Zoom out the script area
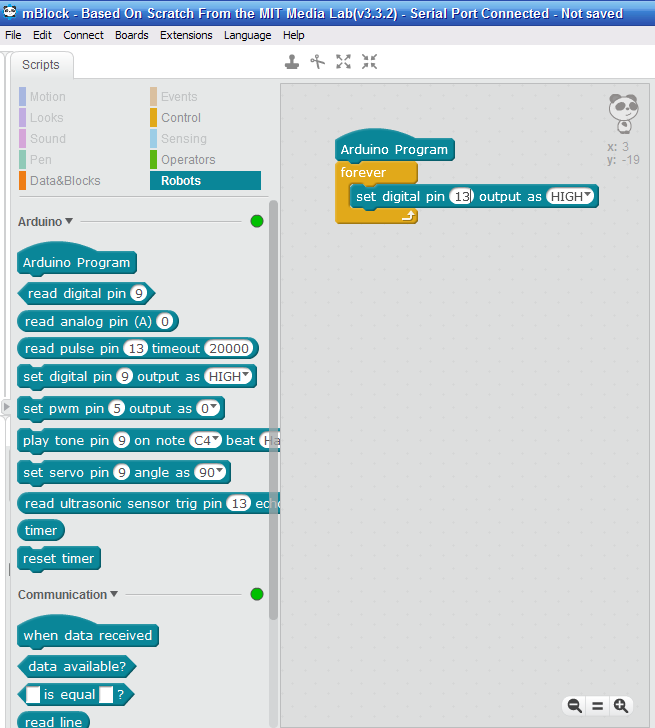The height and width of the screenshot is (728, 655). point(575,706)
